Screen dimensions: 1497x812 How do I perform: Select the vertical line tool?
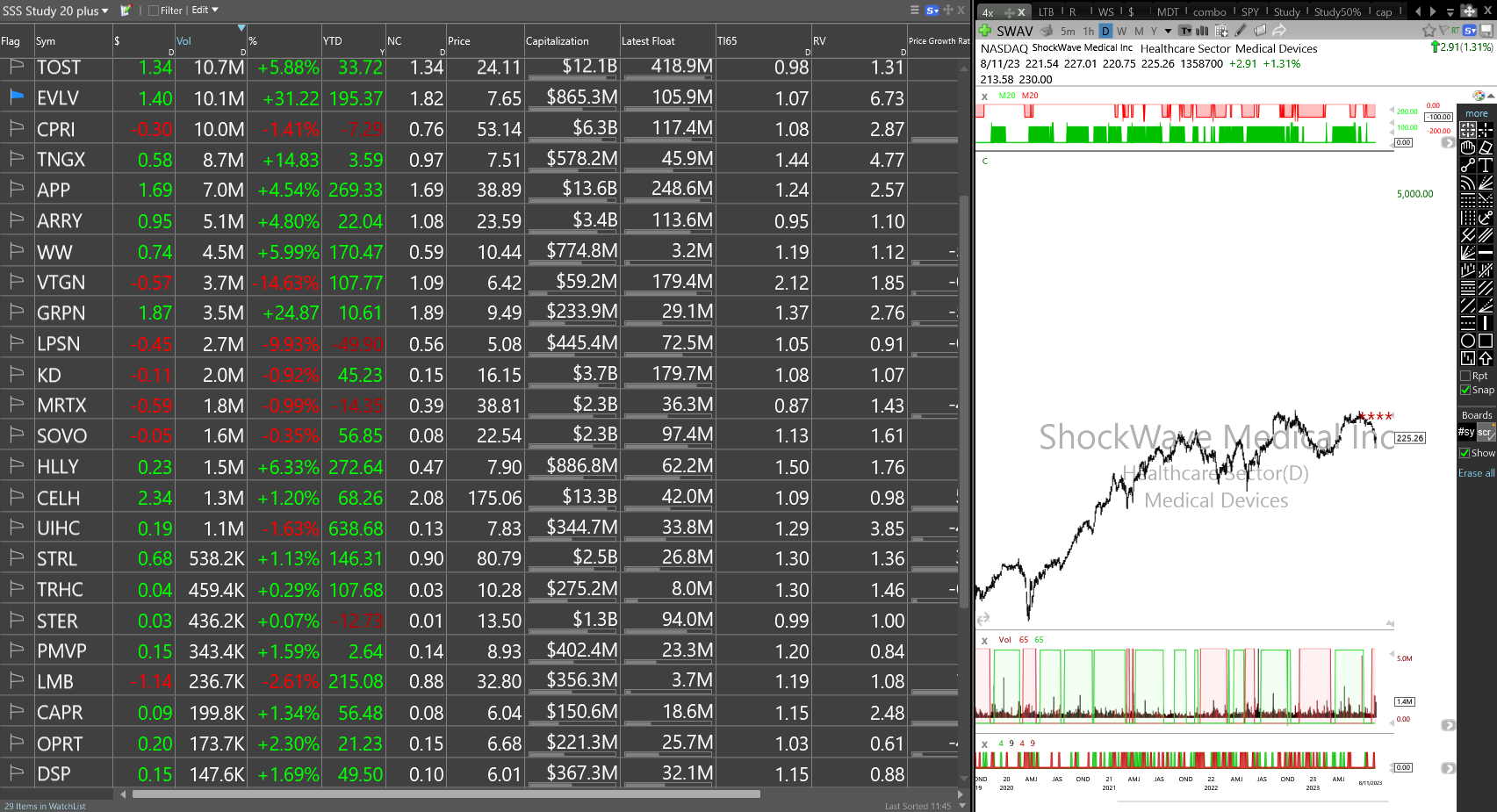[x=1486, y=323]
